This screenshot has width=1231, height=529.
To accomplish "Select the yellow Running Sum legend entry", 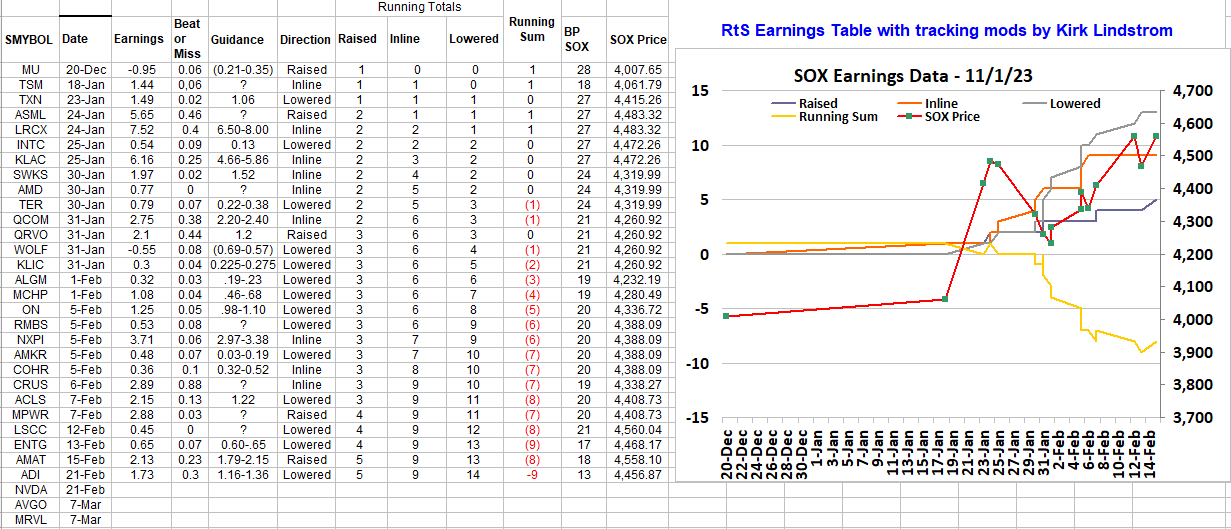I will (838, 116).
